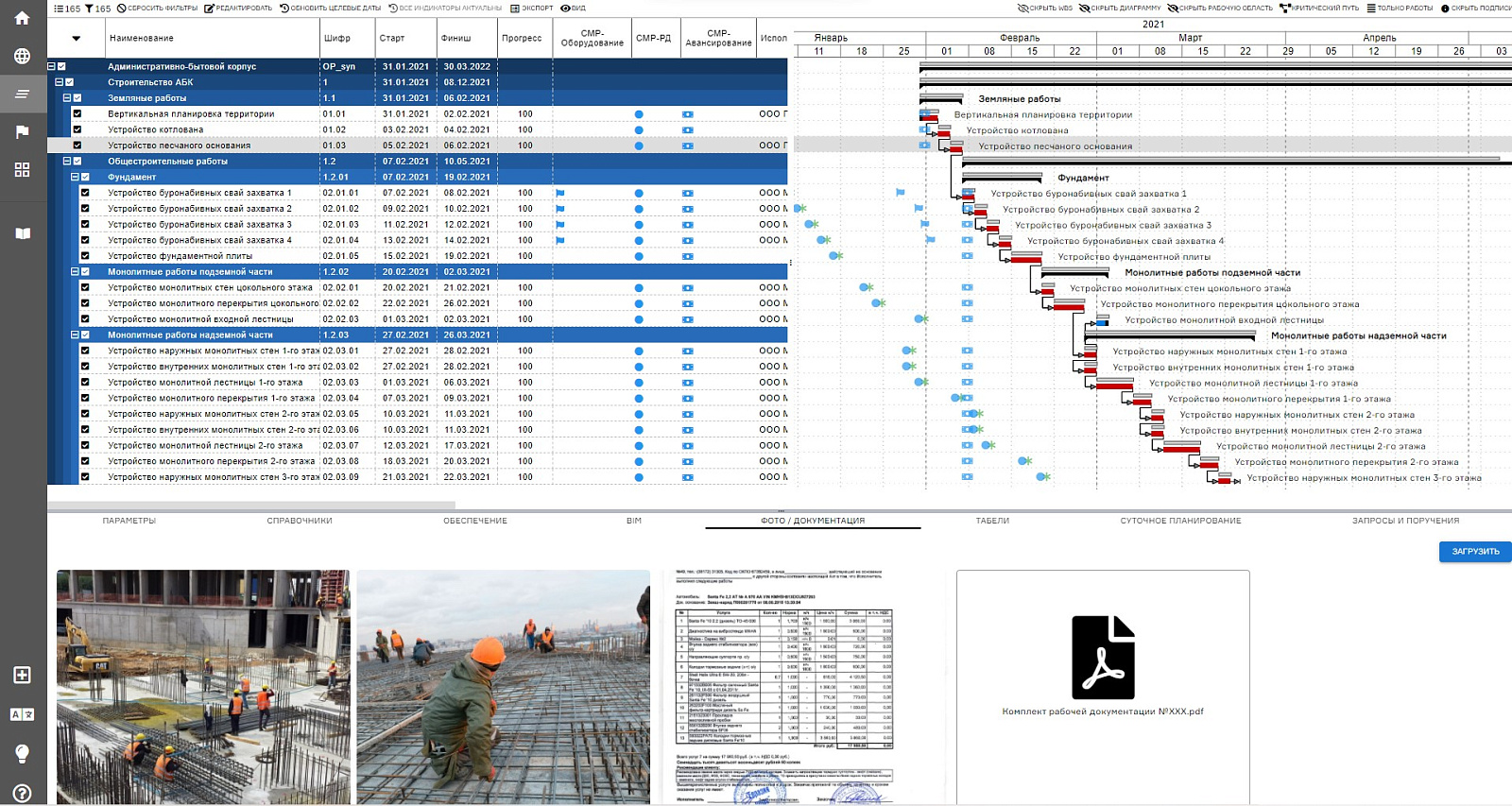Click the funnel filter icon showing 165
Screen dimensions: 1512x806
(97, 9)
